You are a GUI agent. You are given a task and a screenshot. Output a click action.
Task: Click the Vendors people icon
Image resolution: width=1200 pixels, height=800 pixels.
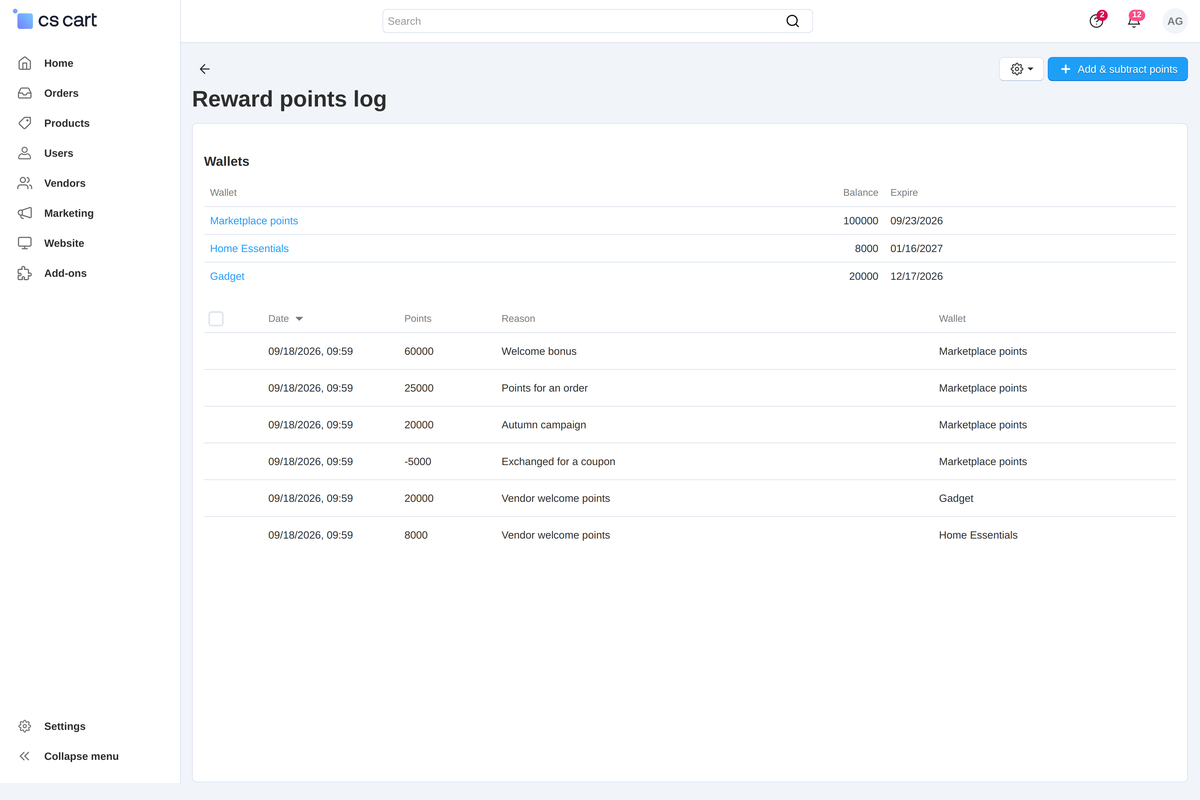pyautogui.click(x=25, y=183)
